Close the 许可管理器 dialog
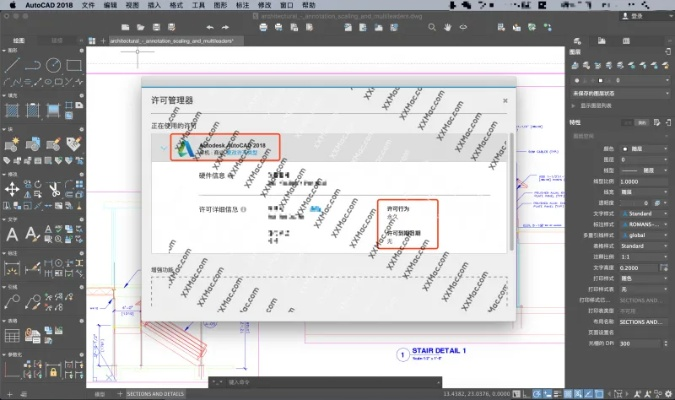 coord(505,101)
